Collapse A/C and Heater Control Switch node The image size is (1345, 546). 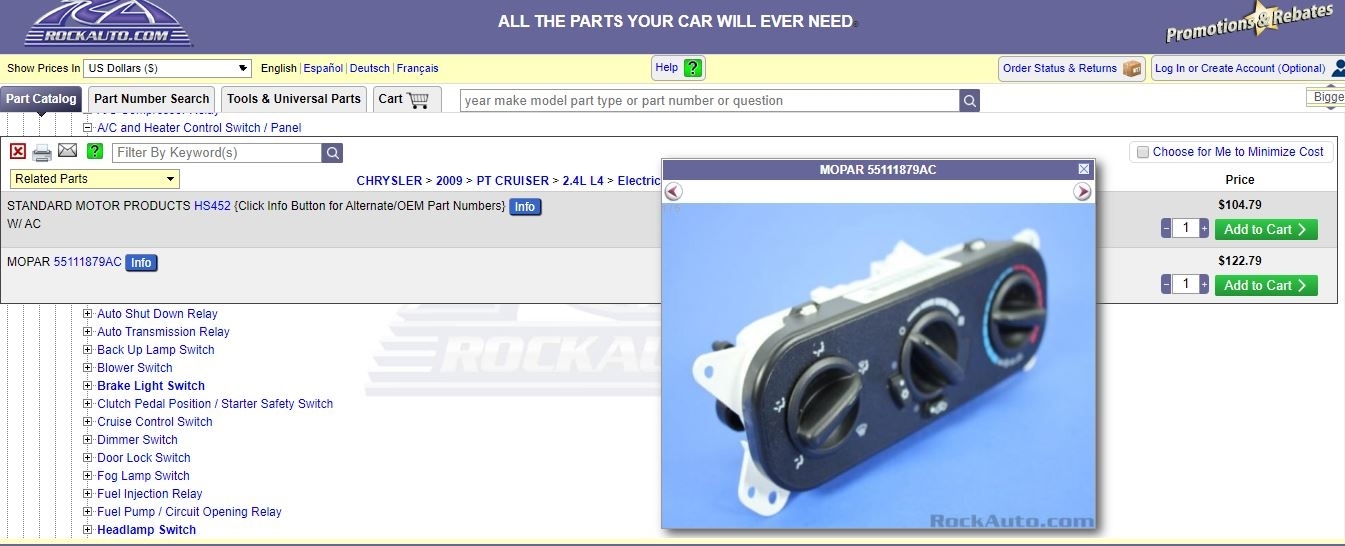88,128
